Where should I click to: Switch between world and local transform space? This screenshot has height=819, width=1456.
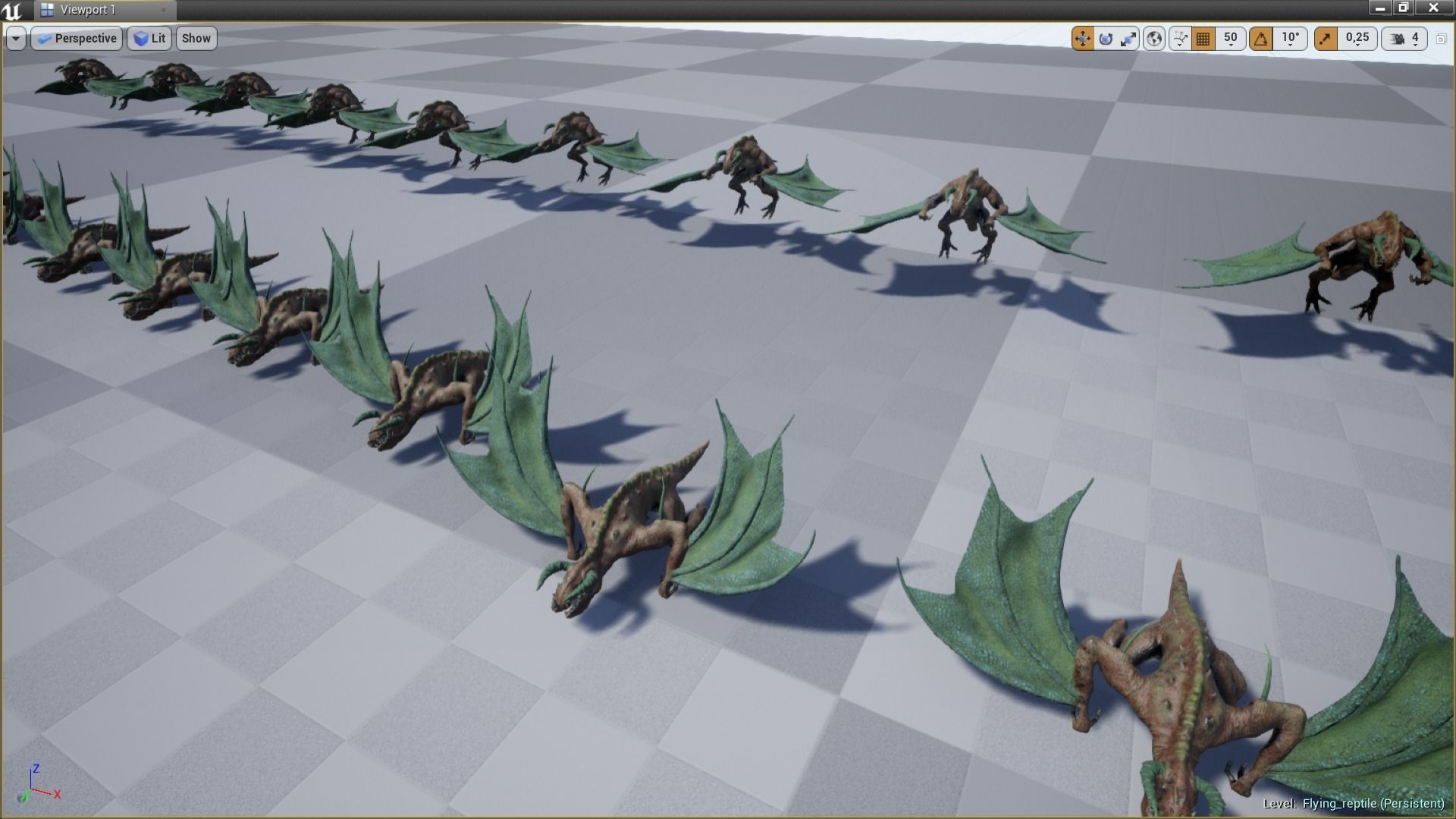1154,39
